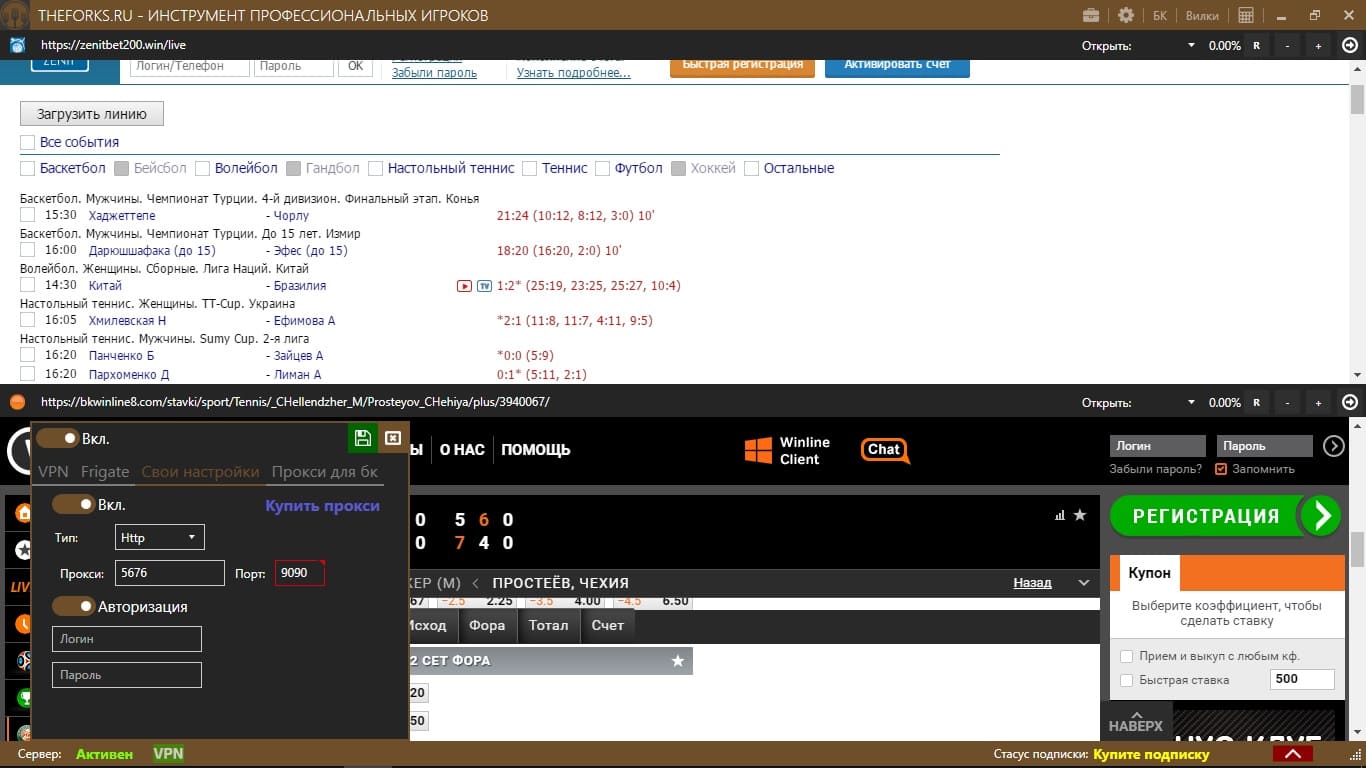Select the Фора market tab
Viewport: 1366px width, 768px height.
[x=487, y=625]
